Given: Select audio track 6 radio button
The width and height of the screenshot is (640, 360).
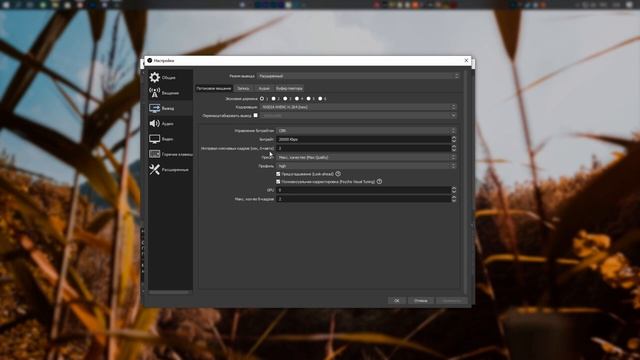Looking at the screenshot, I should click(320, 99).
